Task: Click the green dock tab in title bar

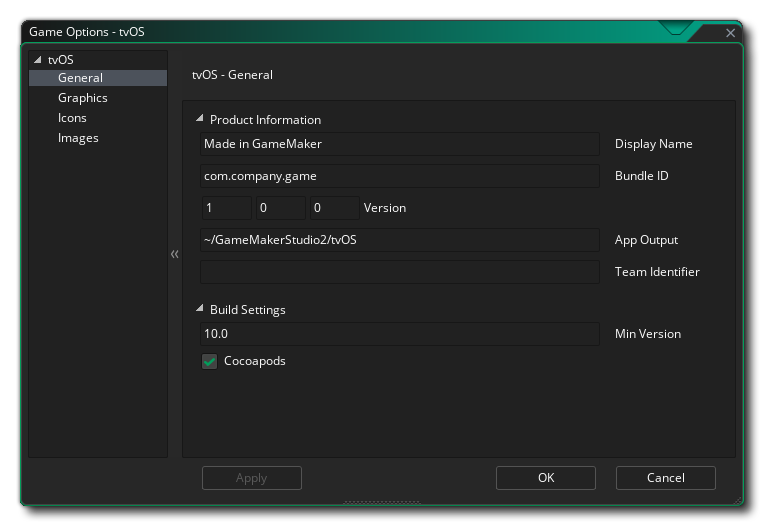Action: [676, 27]
